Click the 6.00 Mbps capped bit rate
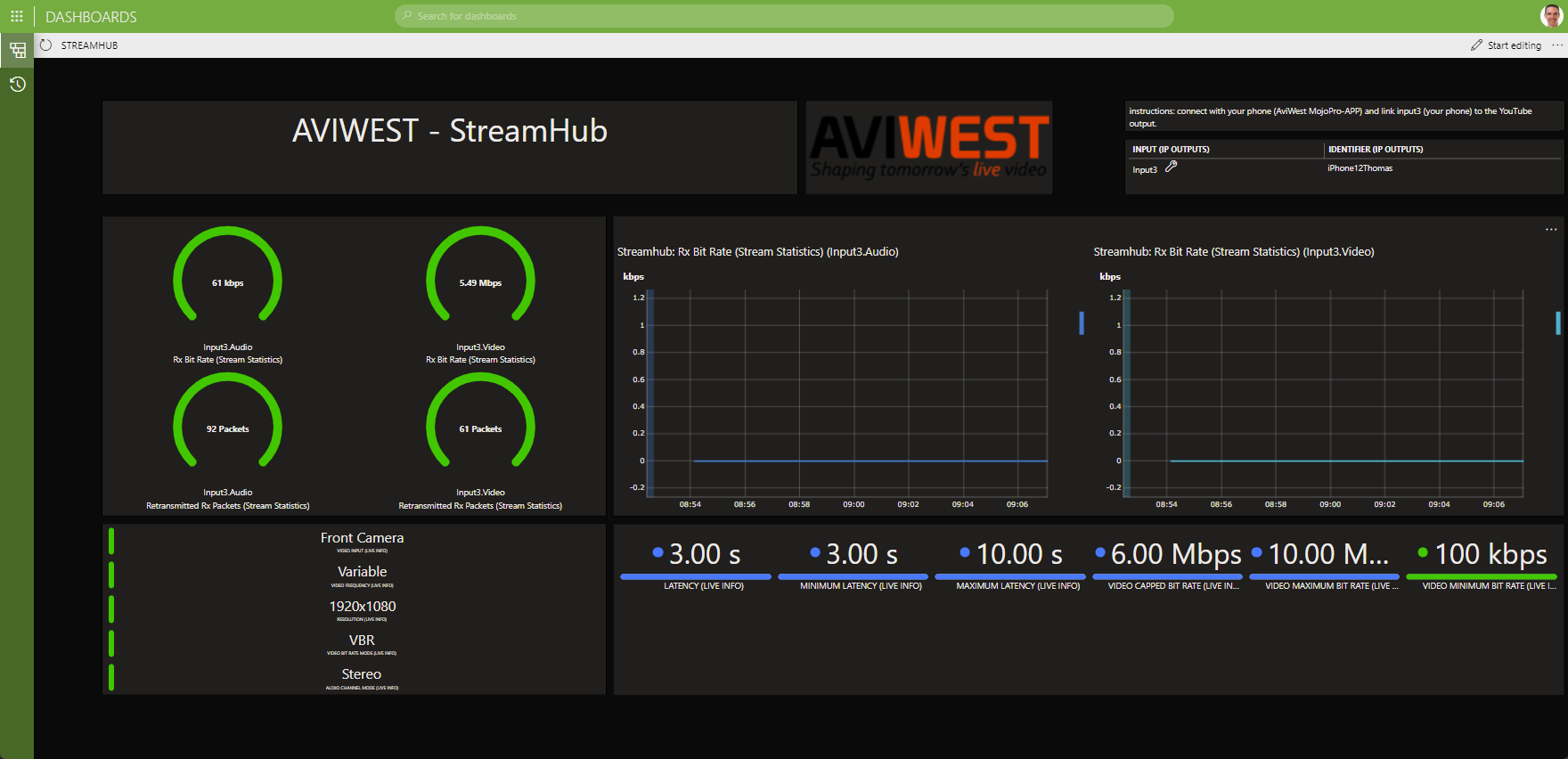The width and height of the screenshot is (1568, 759). pyautogui.click(x=1175, y=554)
